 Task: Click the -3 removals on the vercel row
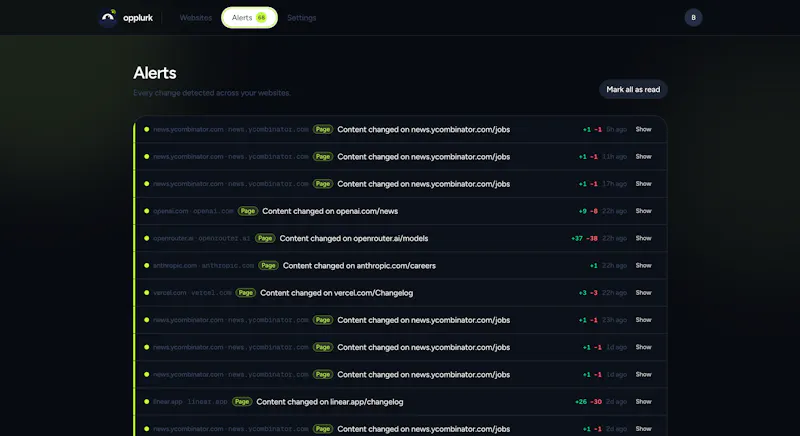point(594,293)
